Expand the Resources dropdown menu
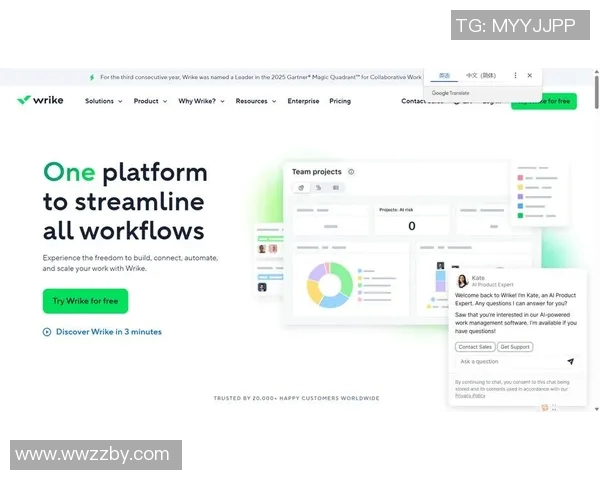The image size is (600, 480). (255, 101)
